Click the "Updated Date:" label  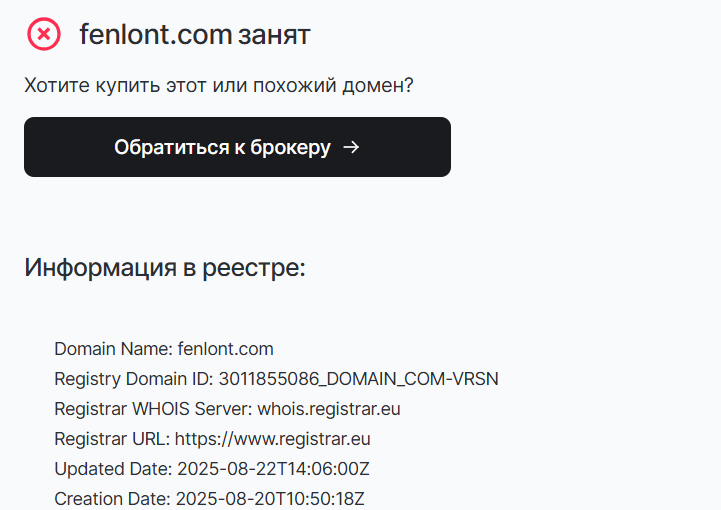tap(113, 469)
